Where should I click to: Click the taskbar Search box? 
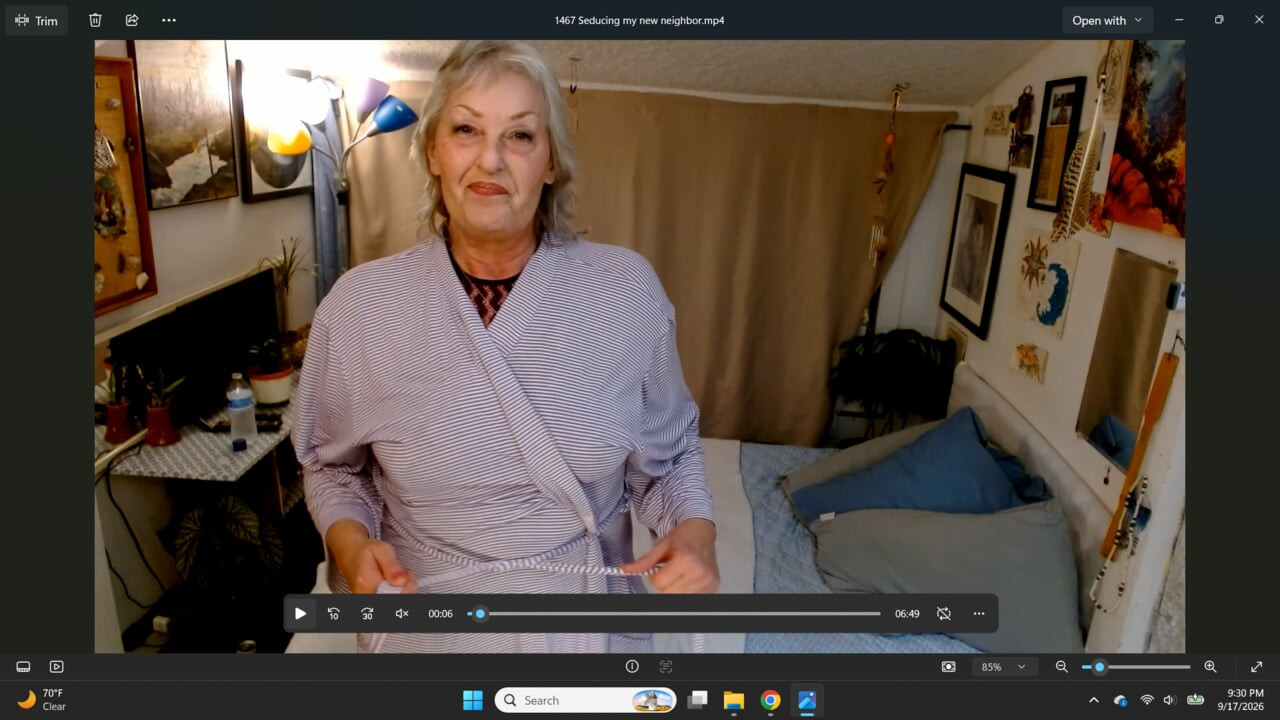(585, 700)
